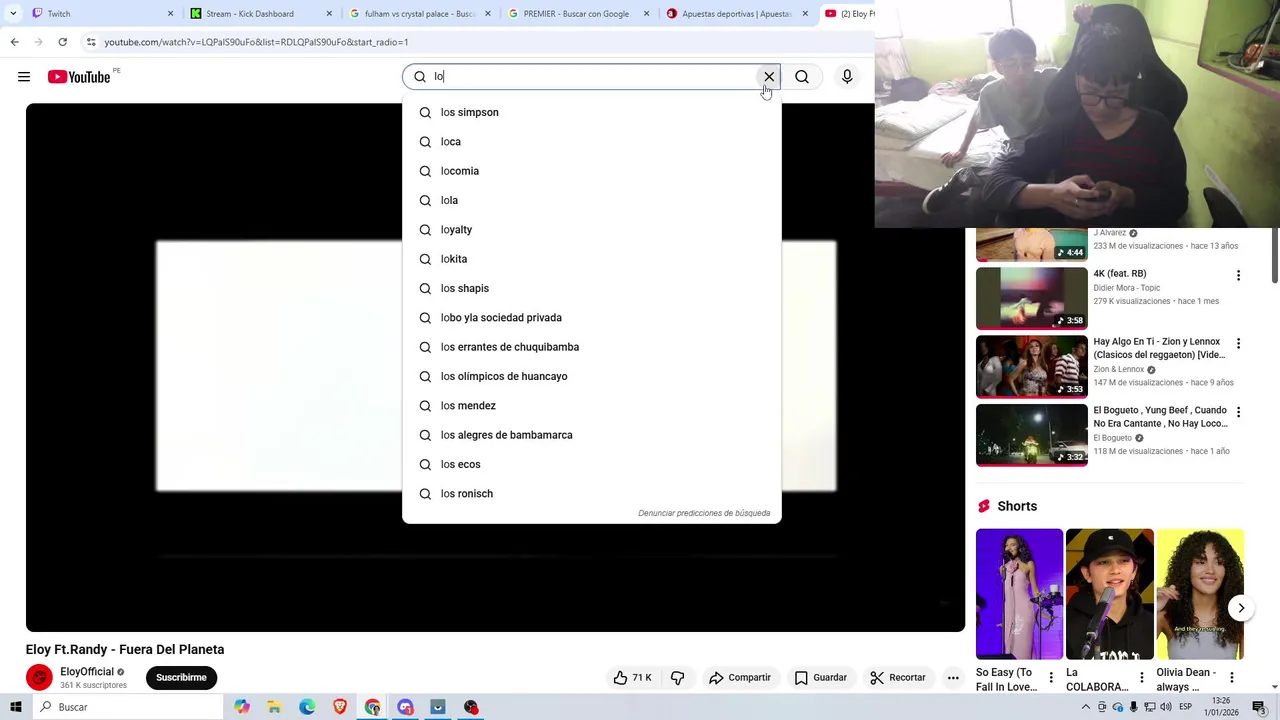
Task: Open 'El Bogueto, Yung Beef' video title
Action: 1160,417
